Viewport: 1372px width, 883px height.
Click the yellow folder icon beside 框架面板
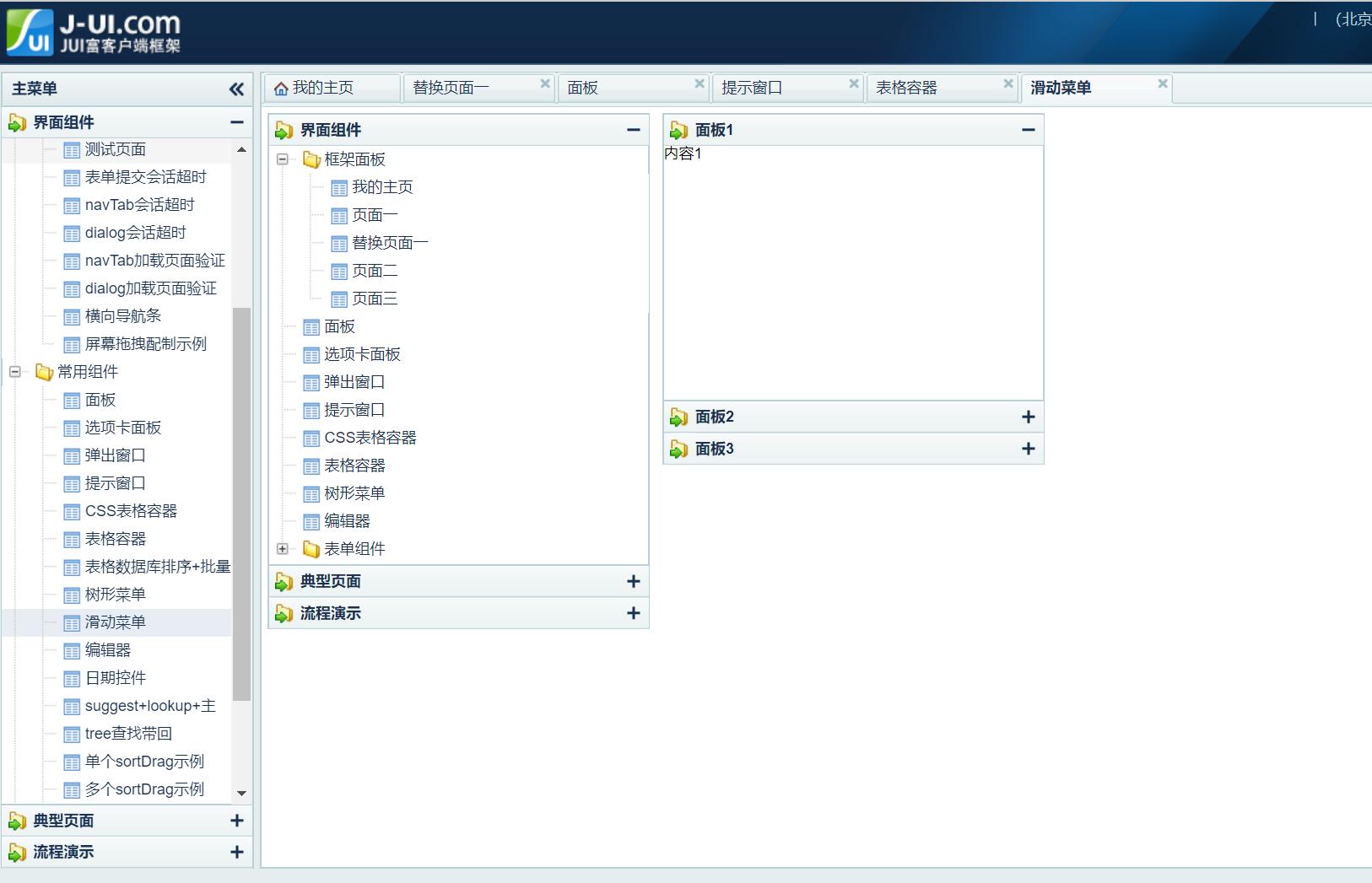click(311, 159)
